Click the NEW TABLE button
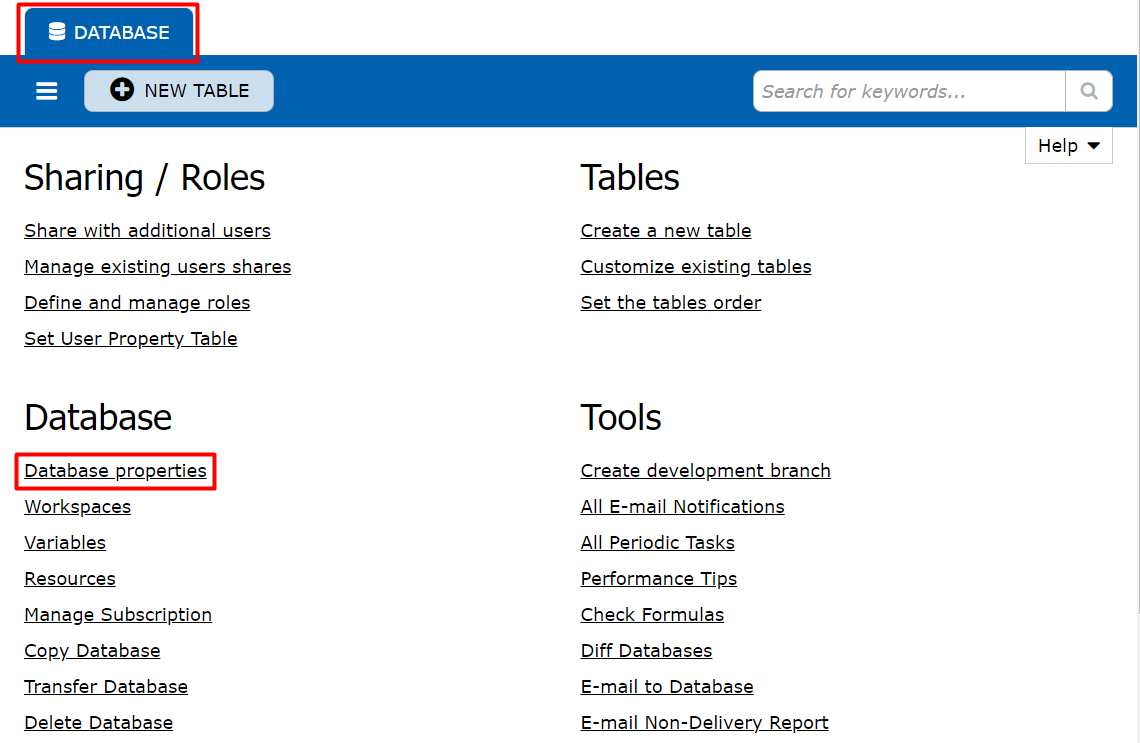 click(x=179, y=91)
